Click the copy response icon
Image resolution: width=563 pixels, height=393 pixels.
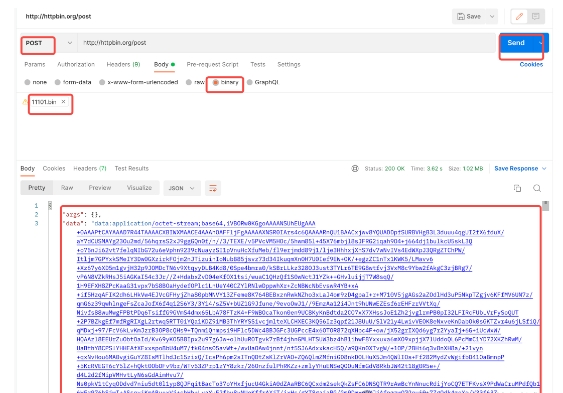tap(517, 188)
